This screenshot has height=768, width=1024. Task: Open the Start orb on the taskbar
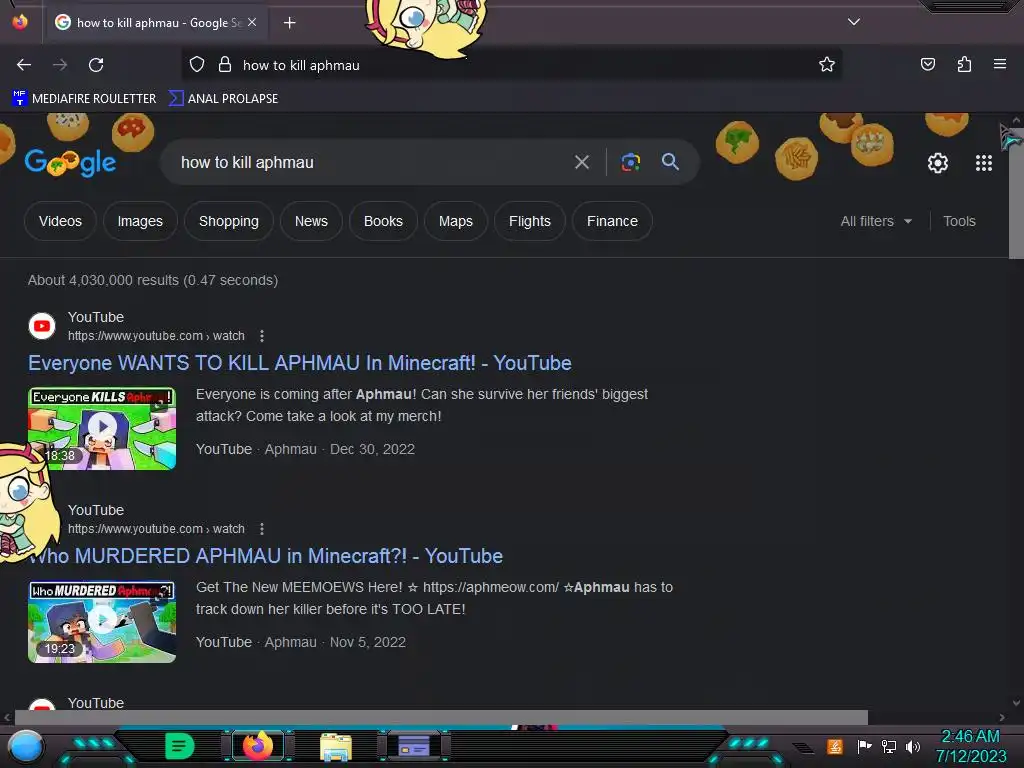pos(25,746)
